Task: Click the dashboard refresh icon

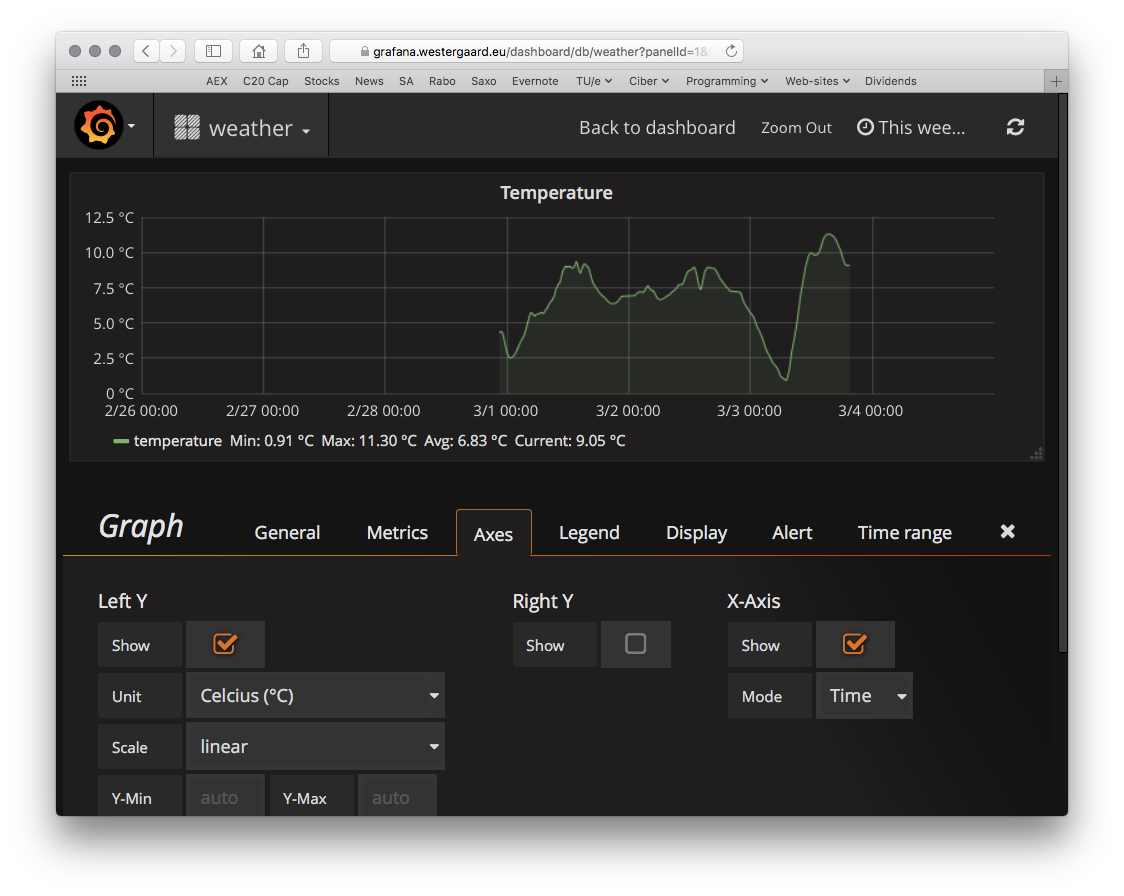Action: (1015, 127)
